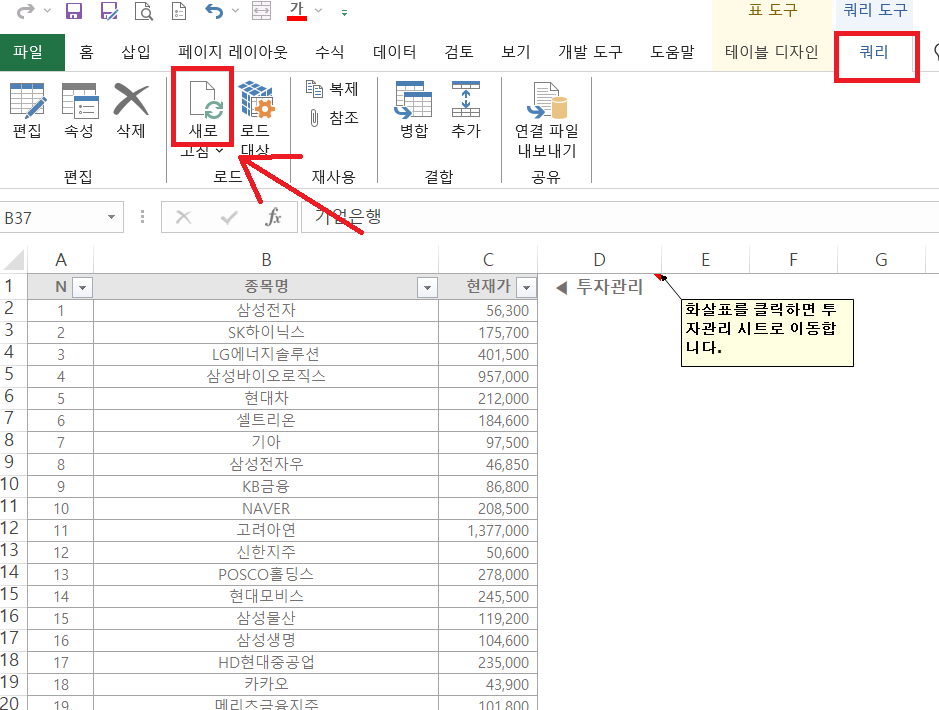Click the cell containing 카카오

pyautogui.click(x=266, y=684)
